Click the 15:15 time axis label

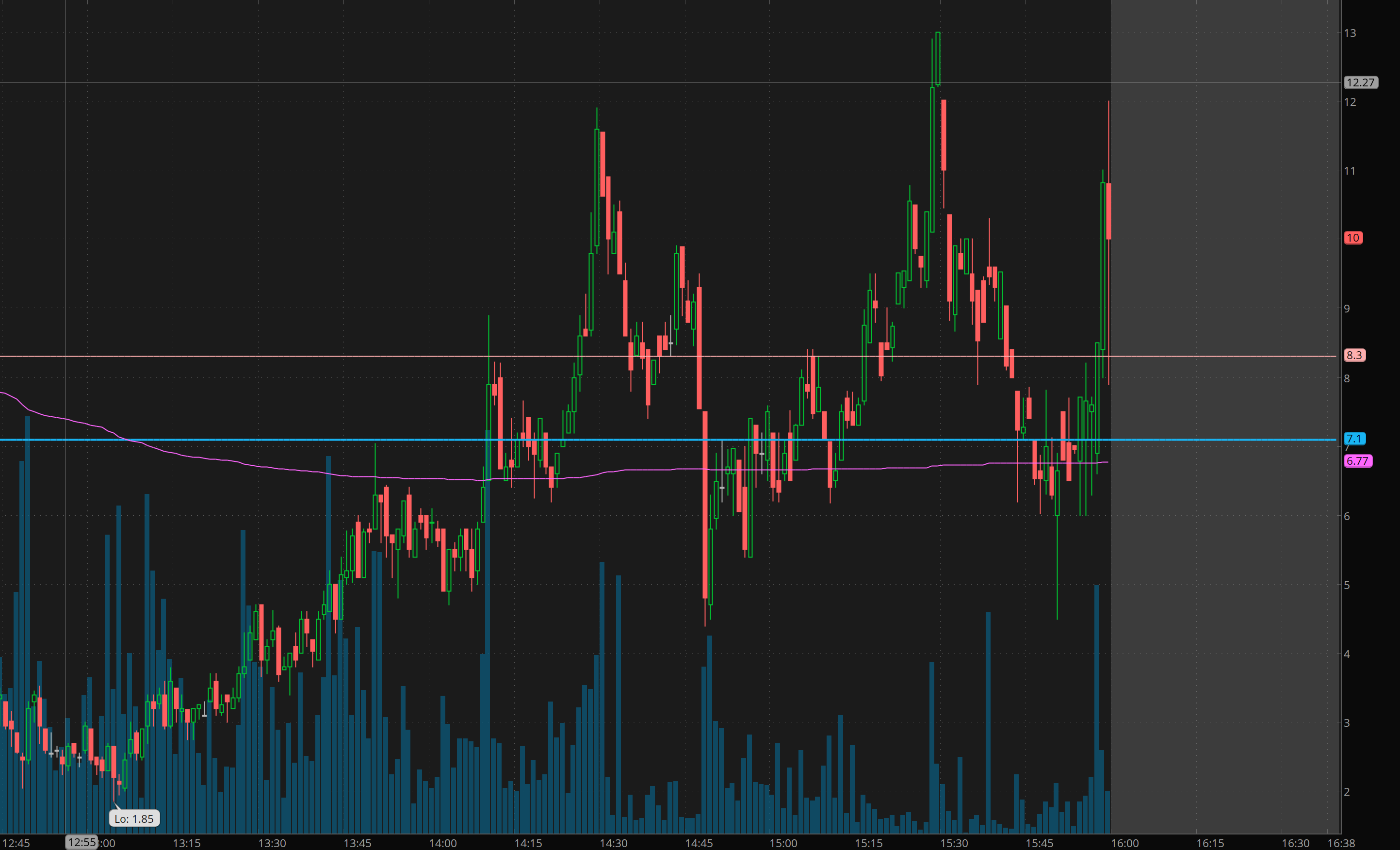coord(869,843)
